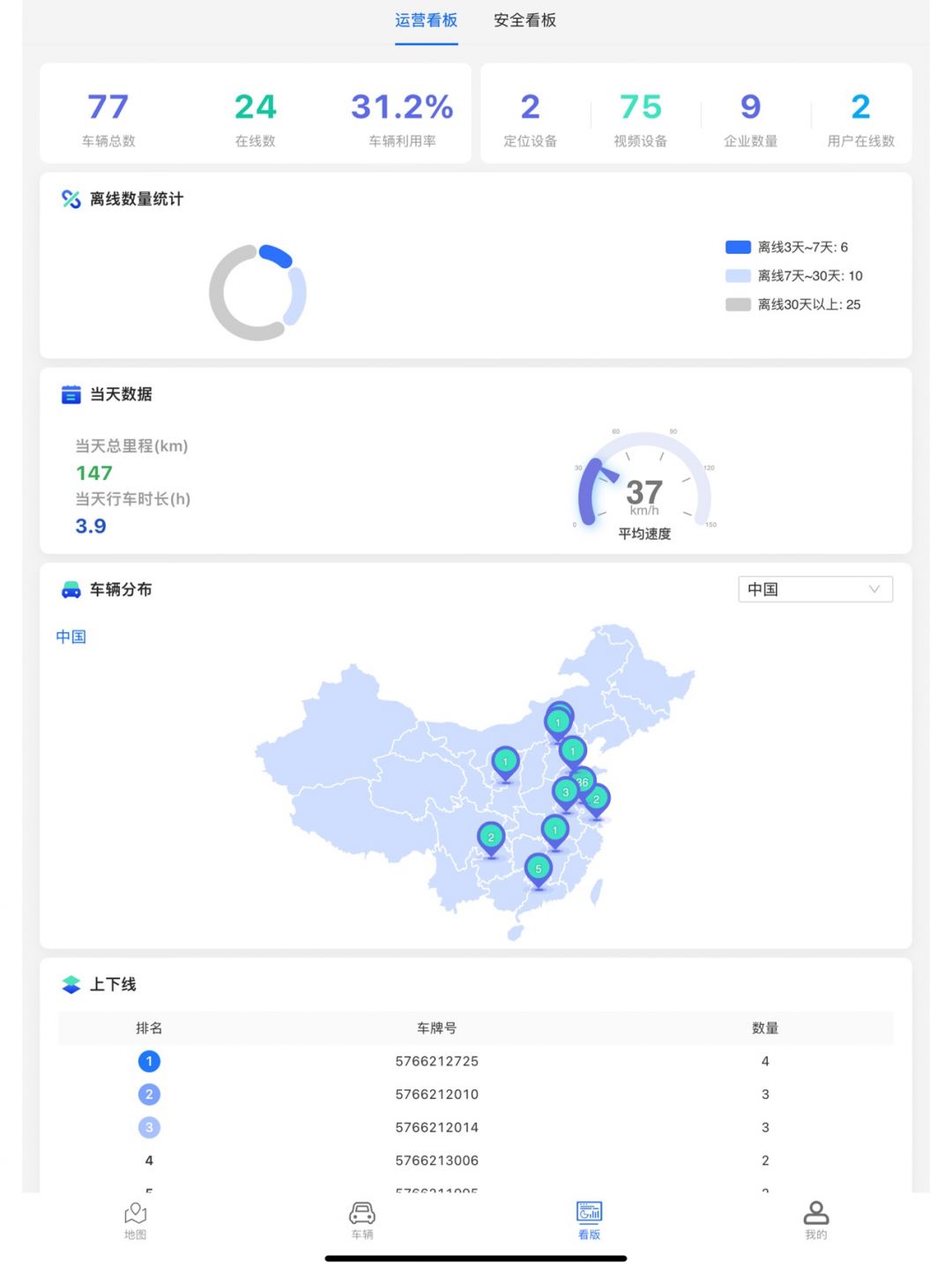Toggle the 离线3天~7天 legend item

pyautogui.click(x=786, y=248)
